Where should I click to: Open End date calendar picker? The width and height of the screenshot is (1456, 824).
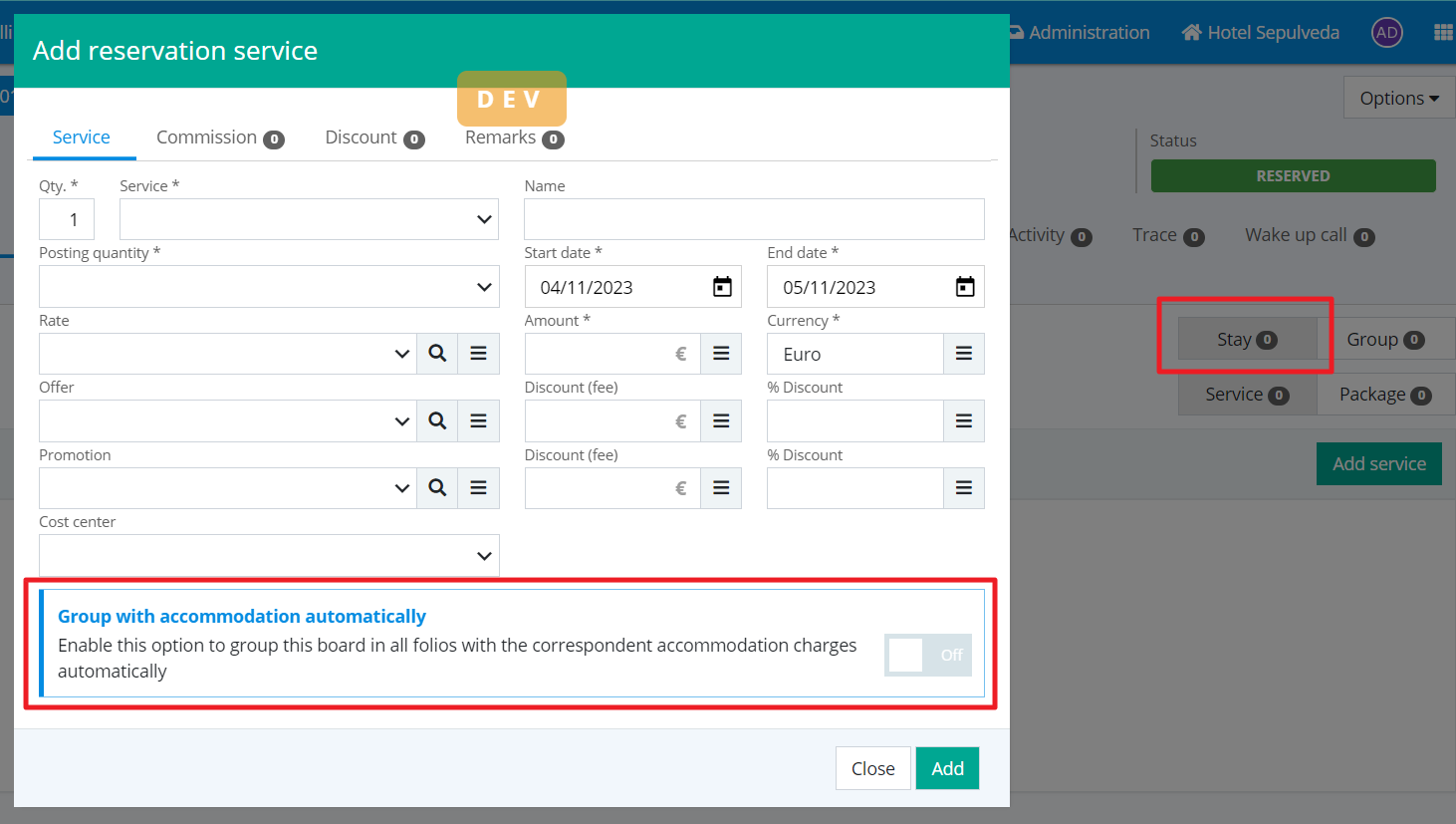click(964, 287)
